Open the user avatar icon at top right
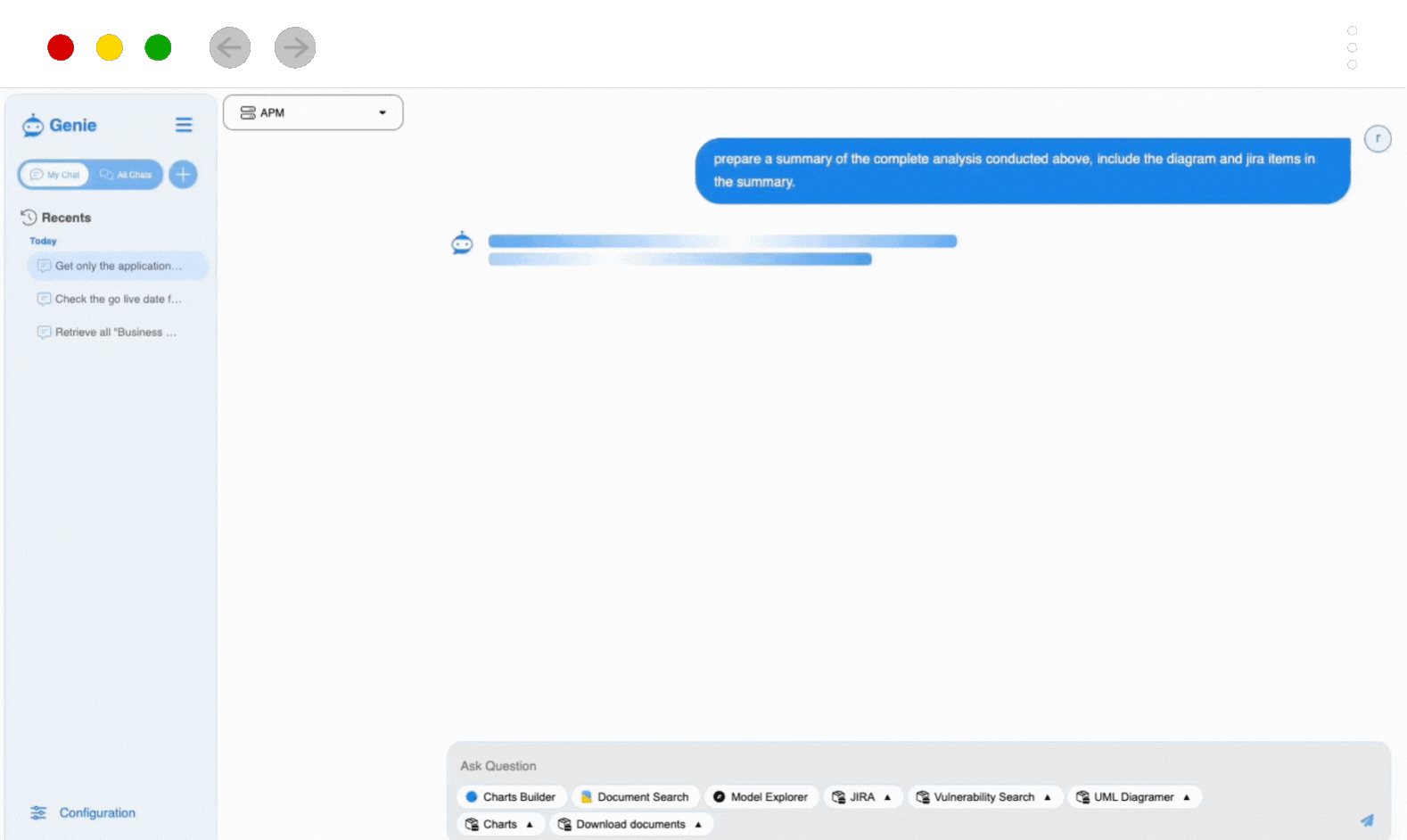 [x=1377, y=139]
